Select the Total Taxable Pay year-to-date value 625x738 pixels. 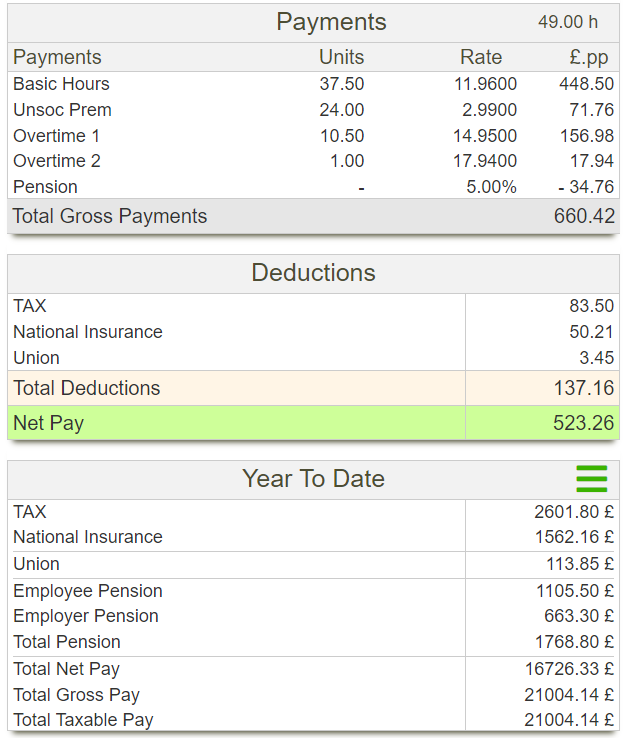[x=569, y=720]
